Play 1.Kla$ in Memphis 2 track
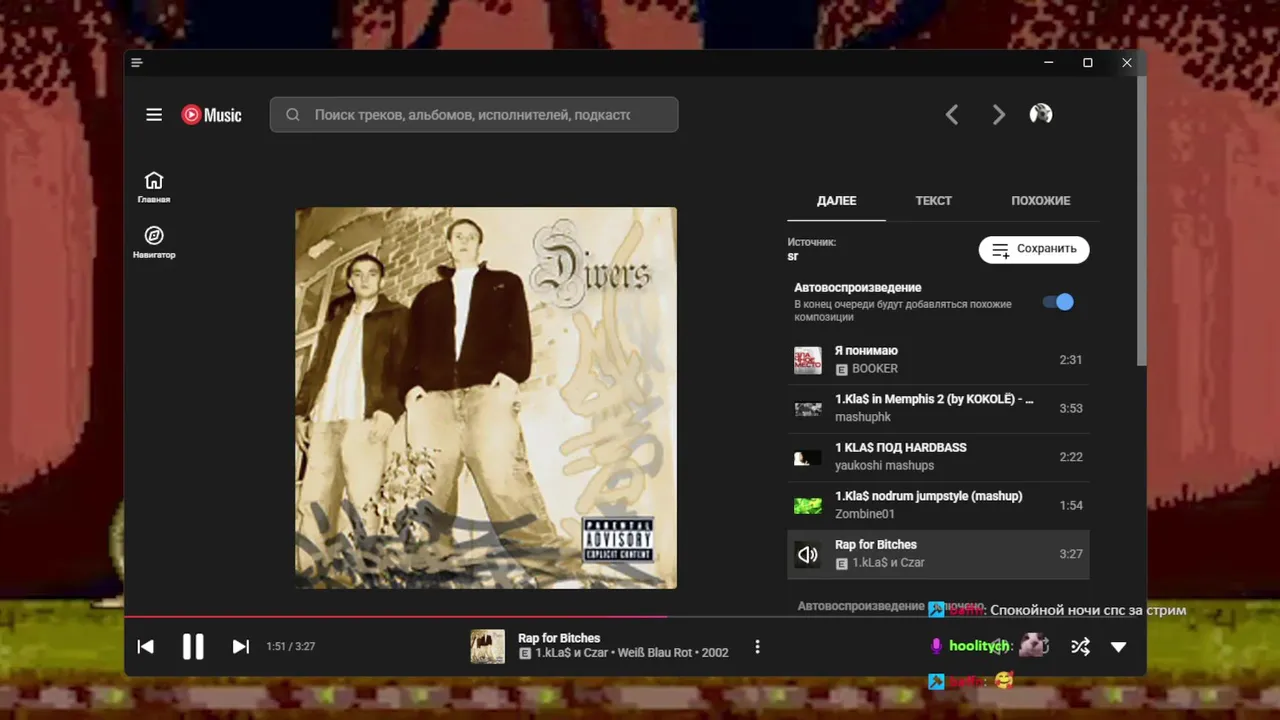 [934, 399]
